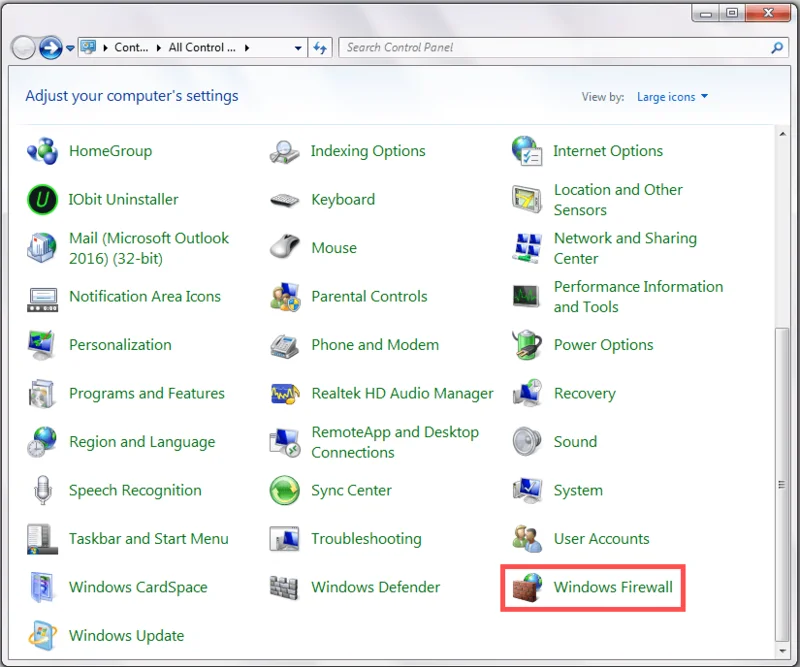Launch IObit Uninstaller green icon
800x667 pixels.
coord(42,200)
